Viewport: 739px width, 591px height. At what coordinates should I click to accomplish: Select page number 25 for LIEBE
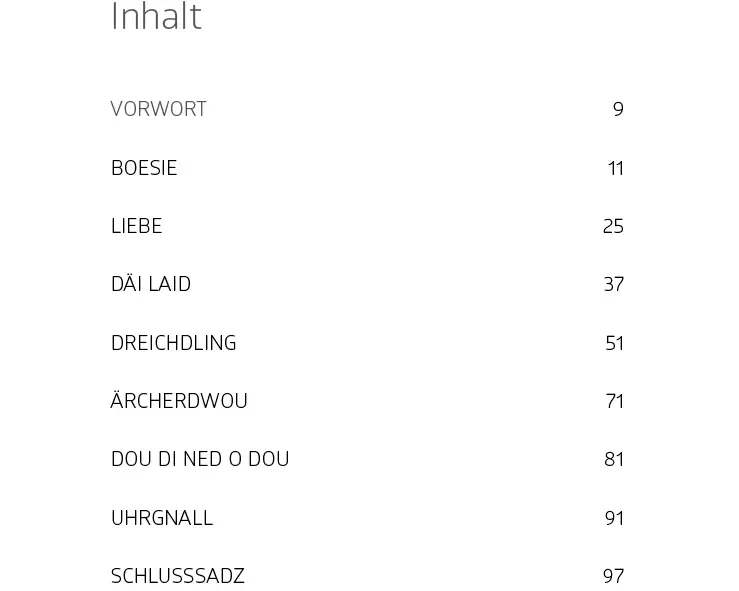(x=613, y=226)
